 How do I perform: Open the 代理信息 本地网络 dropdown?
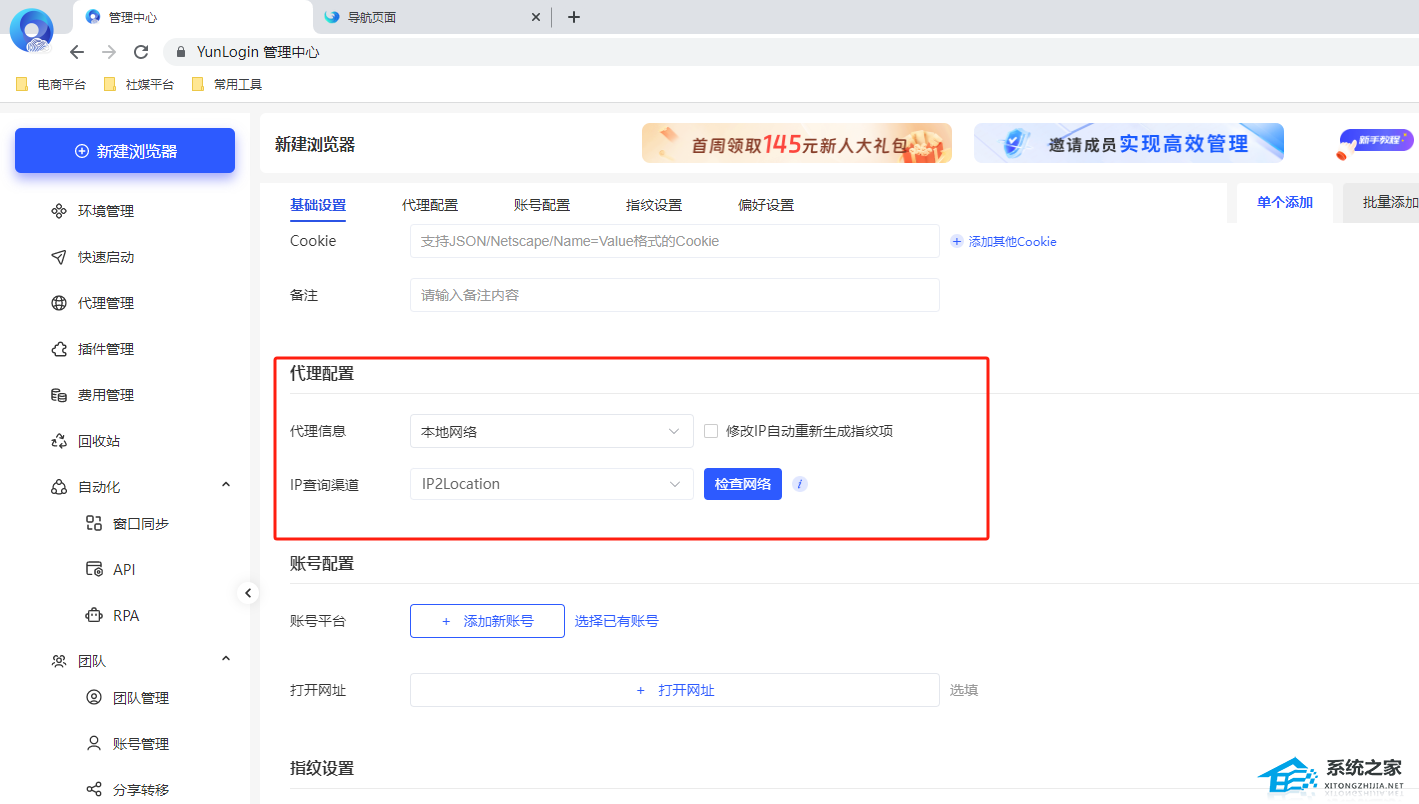pos(551,431)
